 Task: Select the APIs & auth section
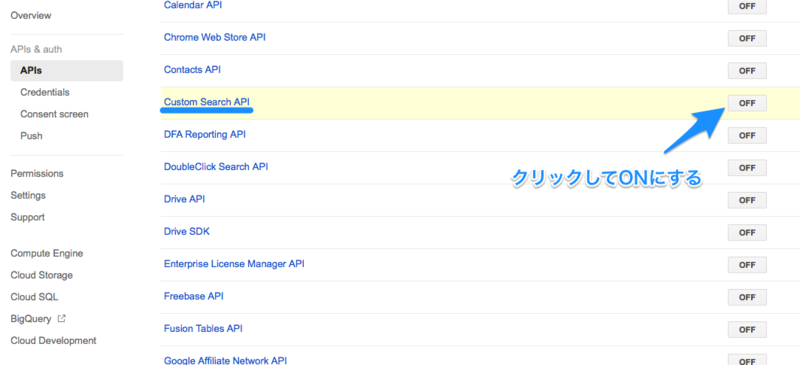point(36,49)
